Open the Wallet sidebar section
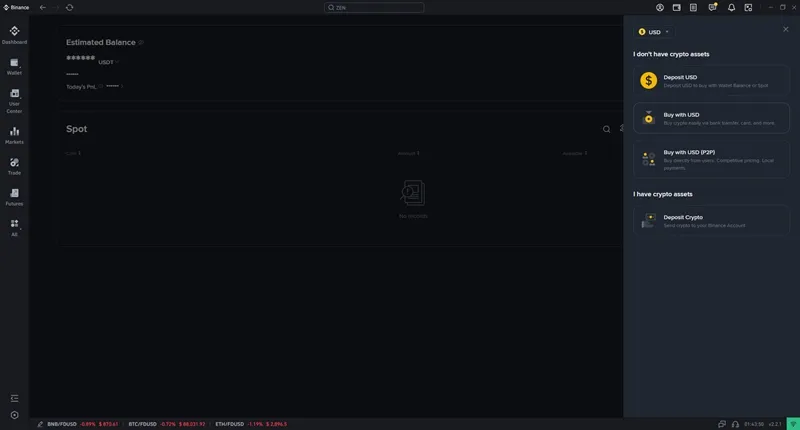The width and height of the screenshot is (800, 430). click(x=14, y=66)
